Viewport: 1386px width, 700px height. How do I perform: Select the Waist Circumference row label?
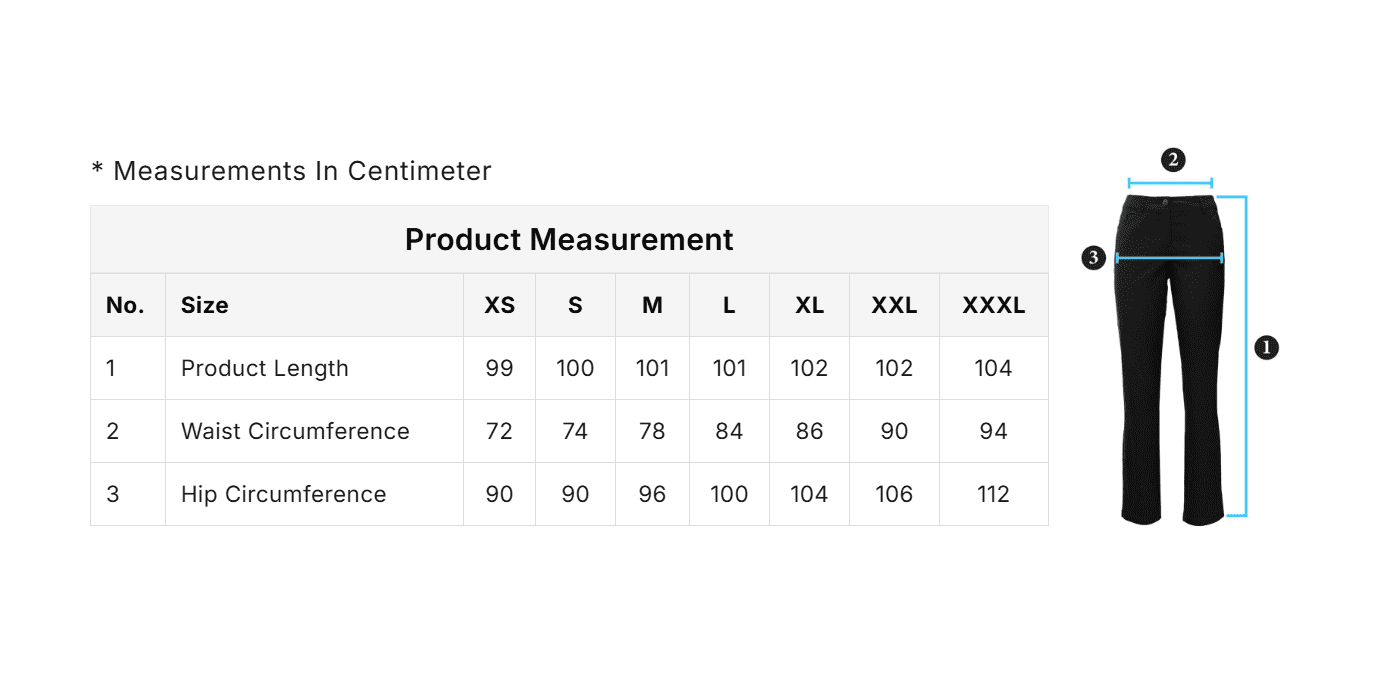tap(295, 431)
